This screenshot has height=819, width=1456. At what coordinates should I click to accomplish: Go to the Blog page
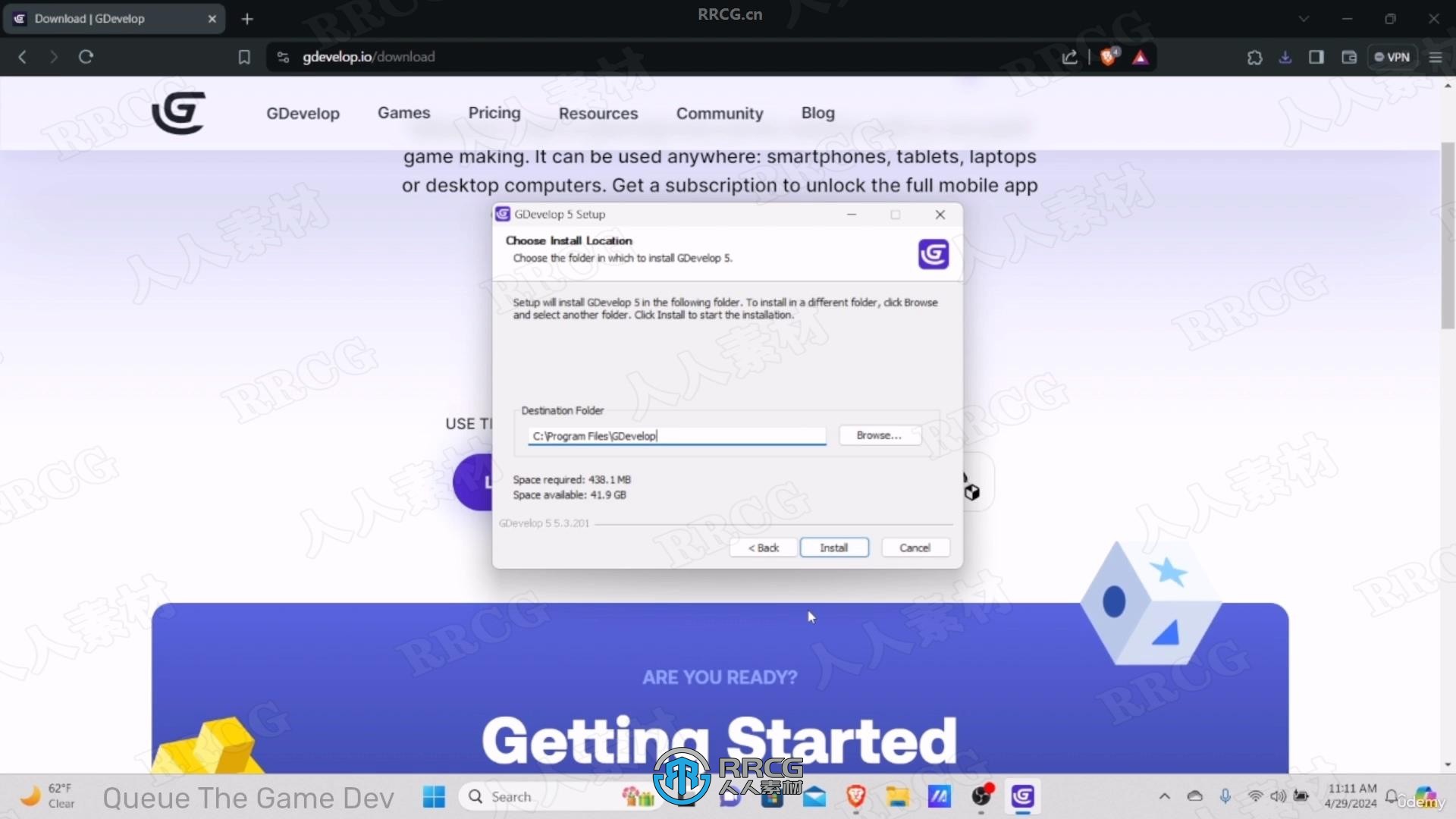[x=817, y=113]
